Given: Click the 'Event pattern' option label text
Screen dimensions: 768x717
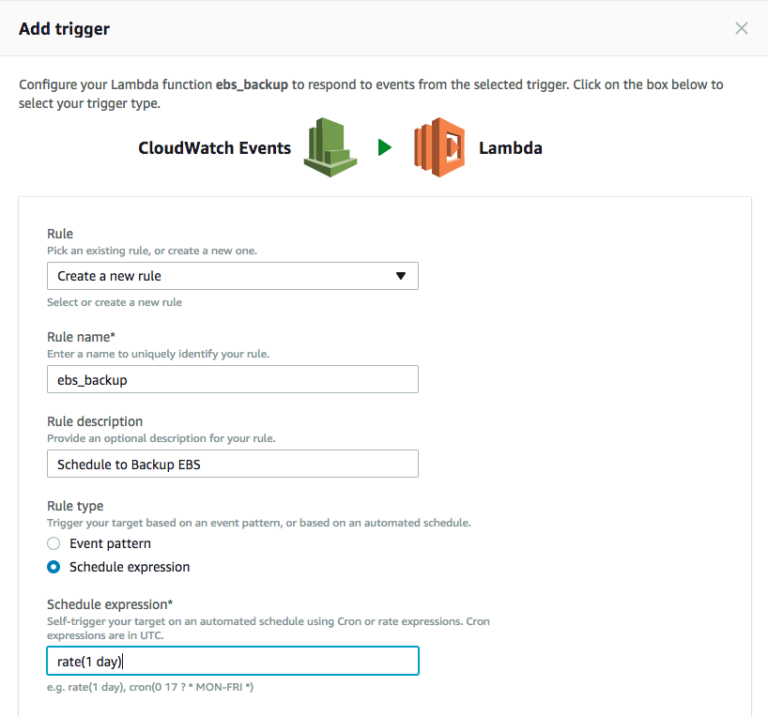Looking at the screenshot, I should point(110,544).
